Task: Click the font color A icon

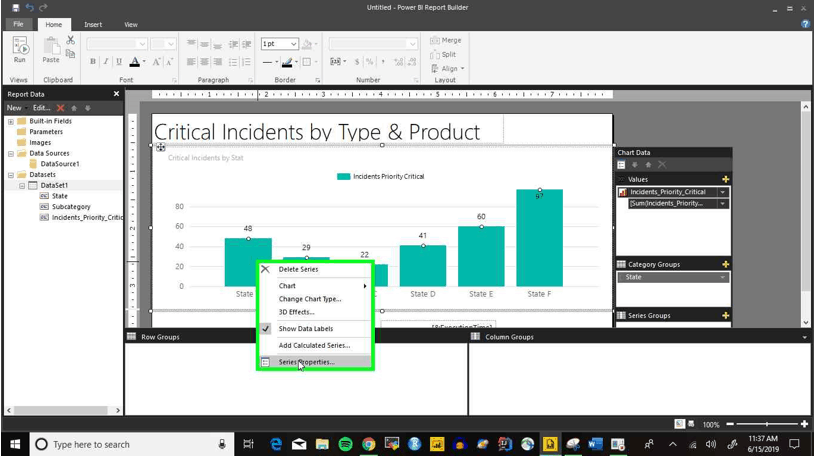Action: click(135, 61)
